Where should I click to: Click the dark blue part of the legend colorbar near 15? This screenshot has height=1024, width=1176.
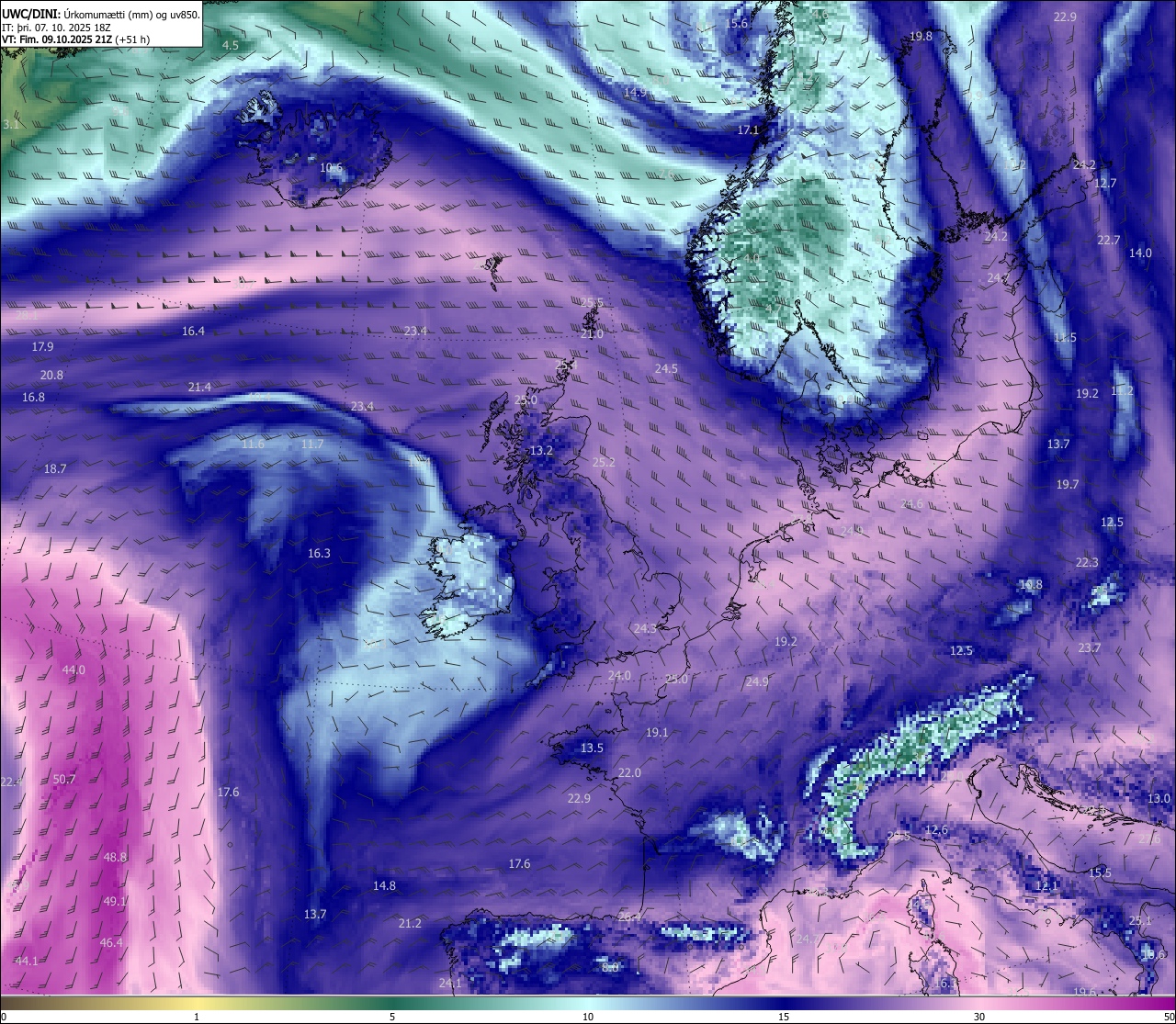(x=784, y=1002)
